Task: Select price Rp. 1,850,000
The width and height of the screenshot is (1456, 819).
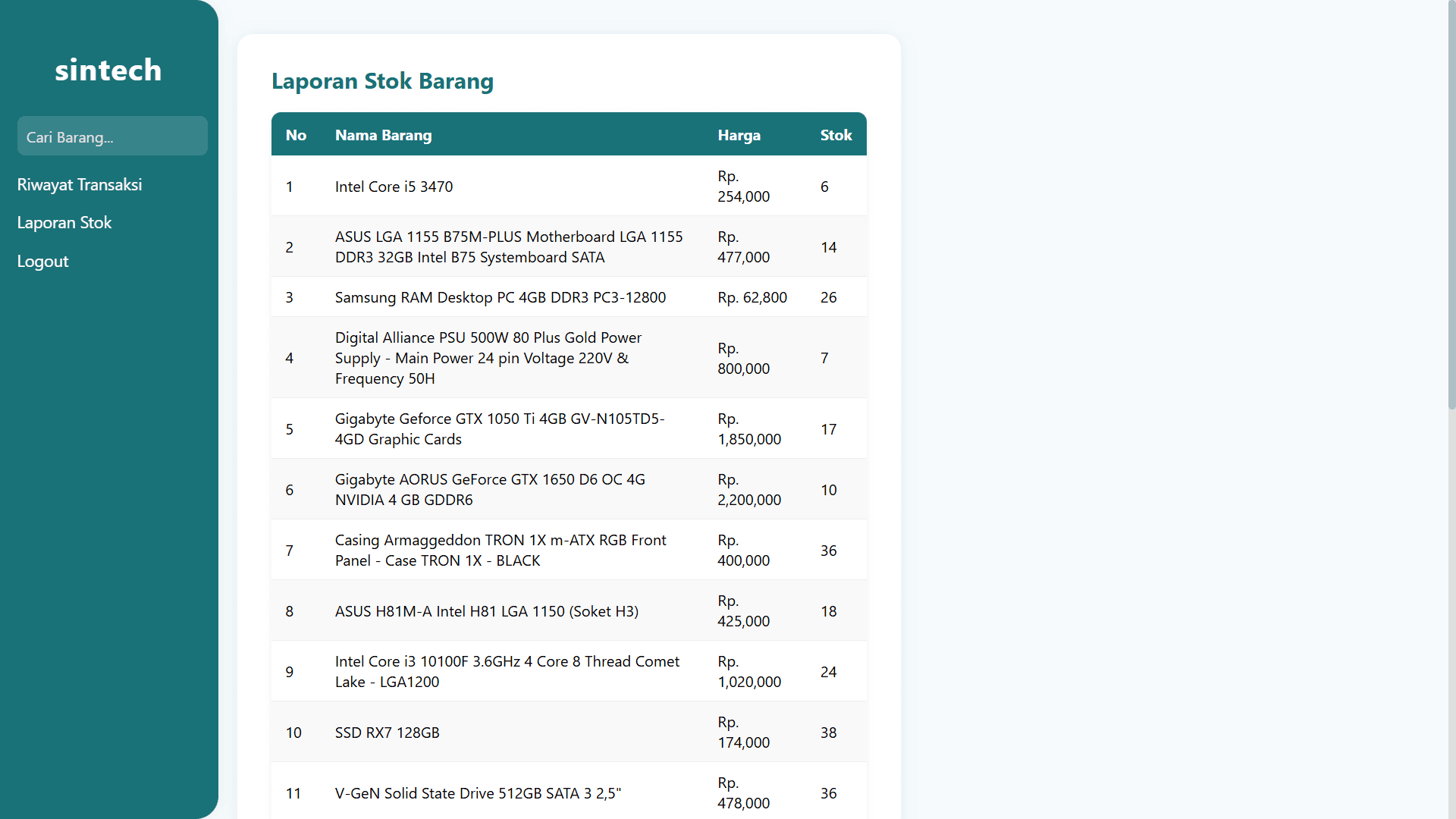Action: pos(749,428)
